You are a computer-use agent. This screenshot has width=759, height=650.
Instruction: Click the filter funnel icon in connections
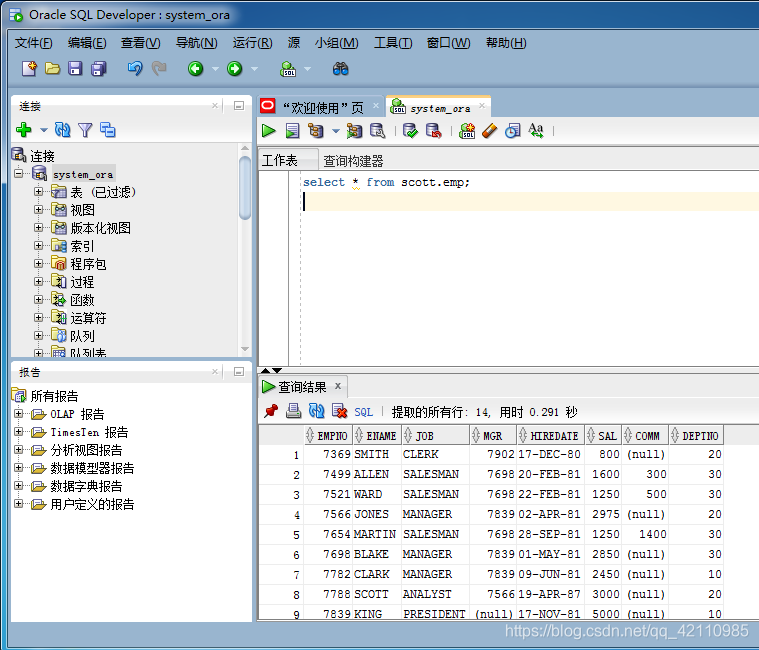(x=85, y=130)
